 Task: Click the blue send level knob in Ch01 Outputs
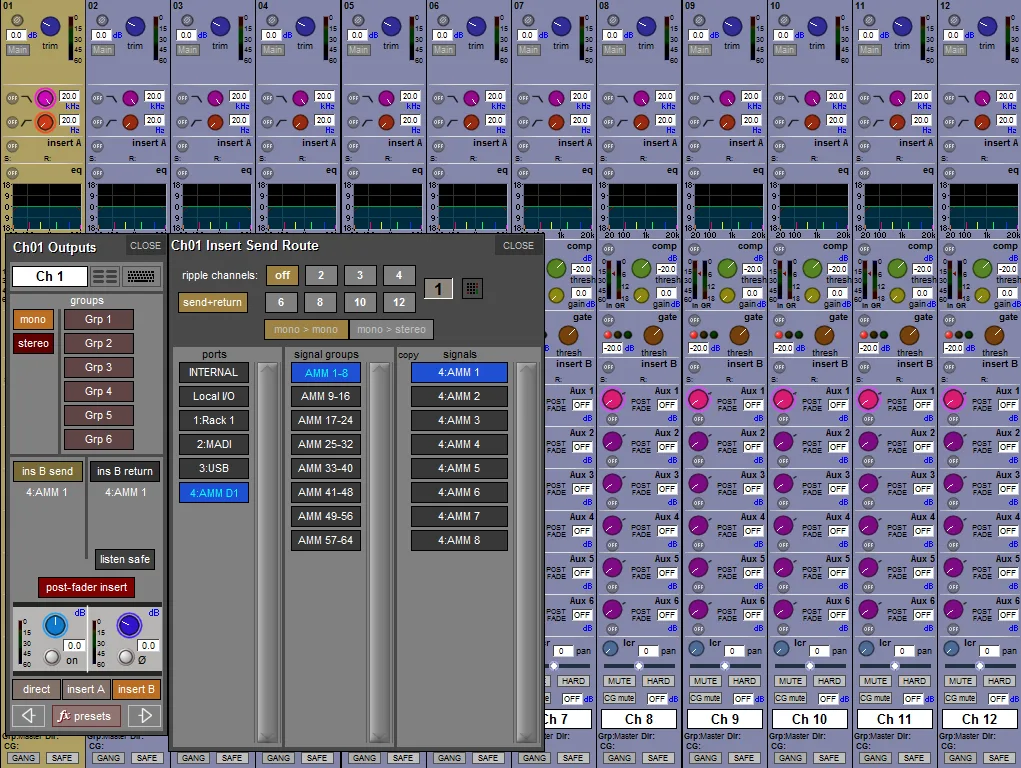(55, 625)
